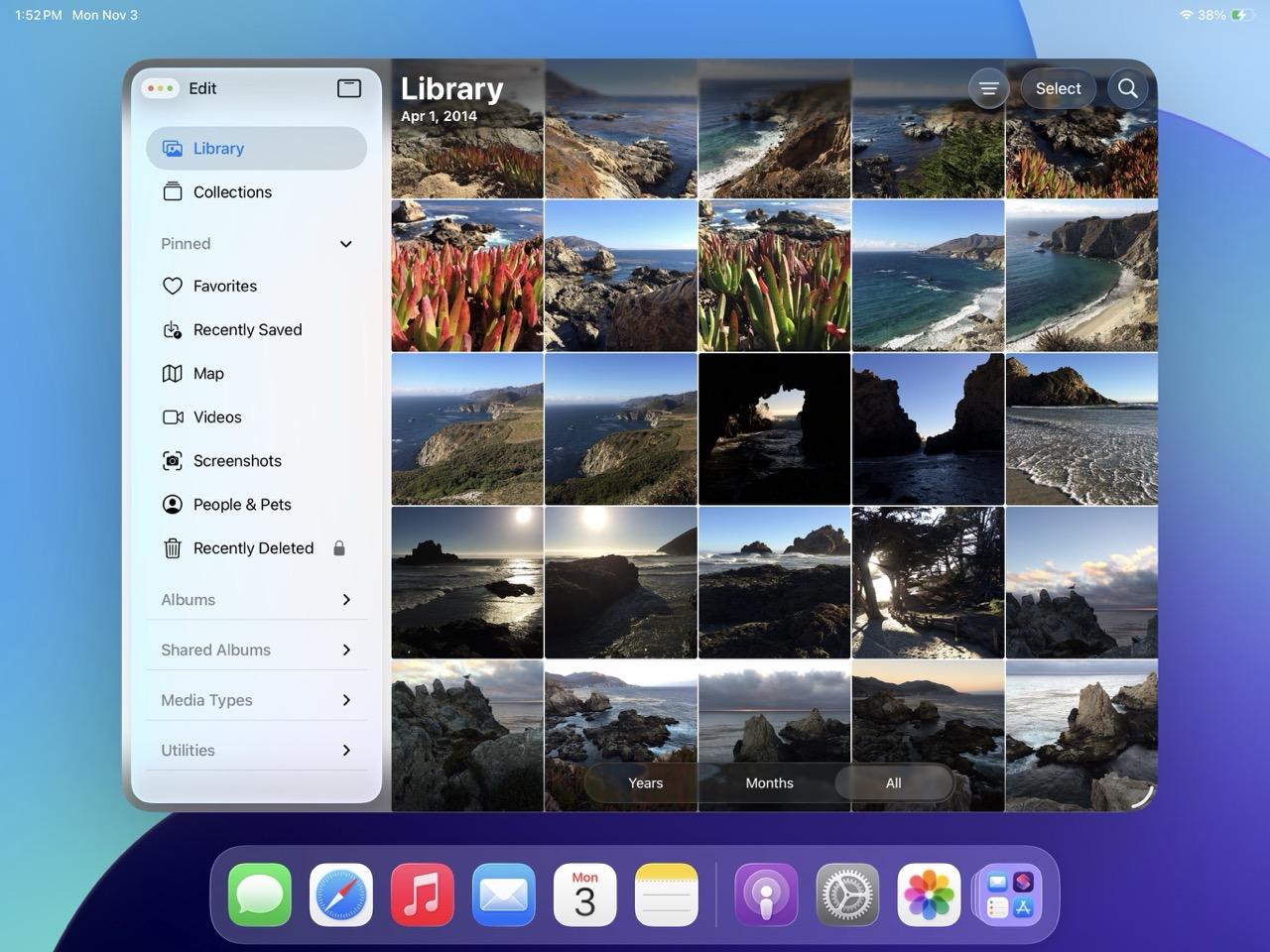The width and height of the screenshot is (1270, 952).
Task: Click the Shared Albums section label
Action: tap(215, 651)
